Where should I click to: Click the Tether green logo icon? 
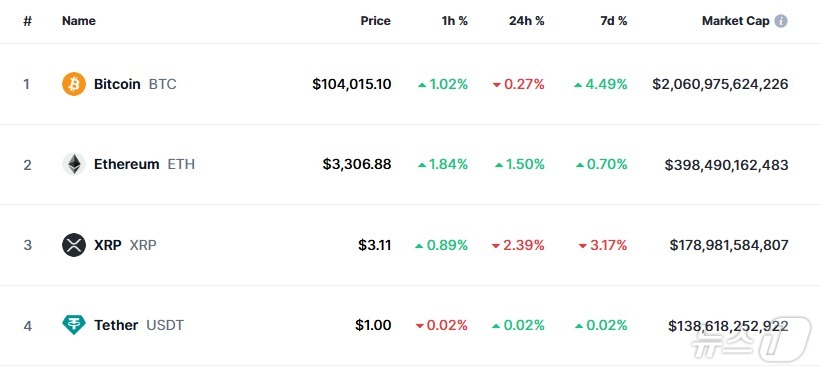[74, 325]
